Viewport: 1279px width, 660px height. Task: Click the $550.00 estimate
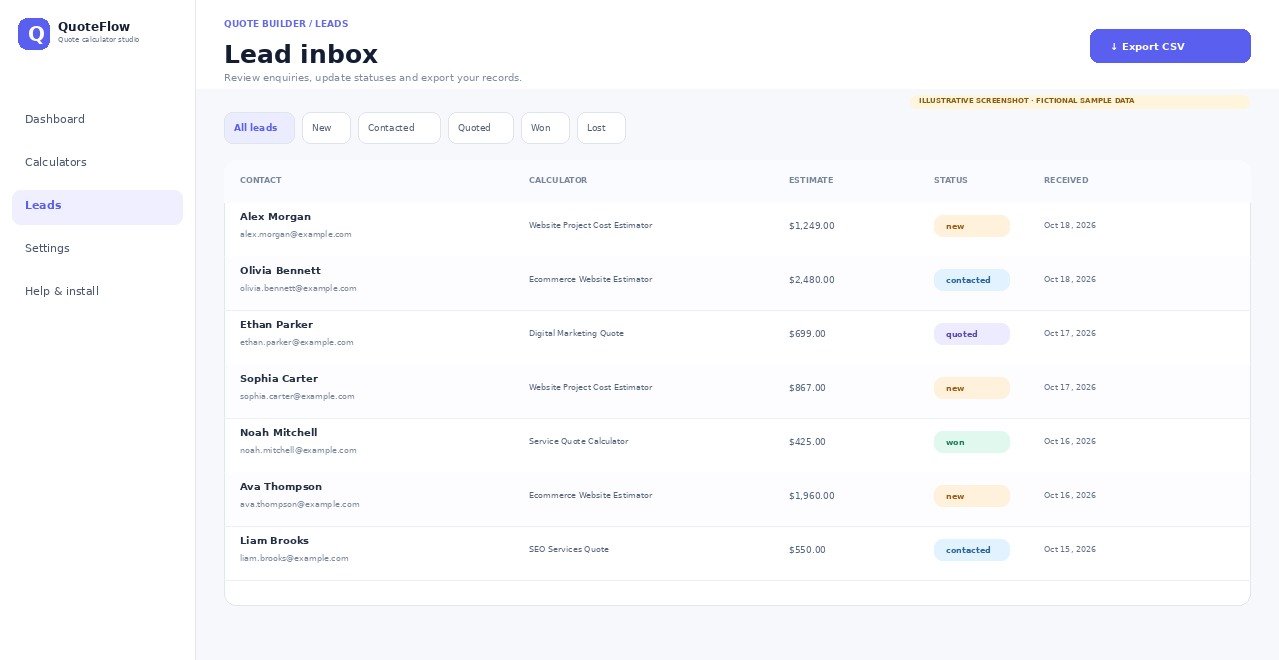807,550
